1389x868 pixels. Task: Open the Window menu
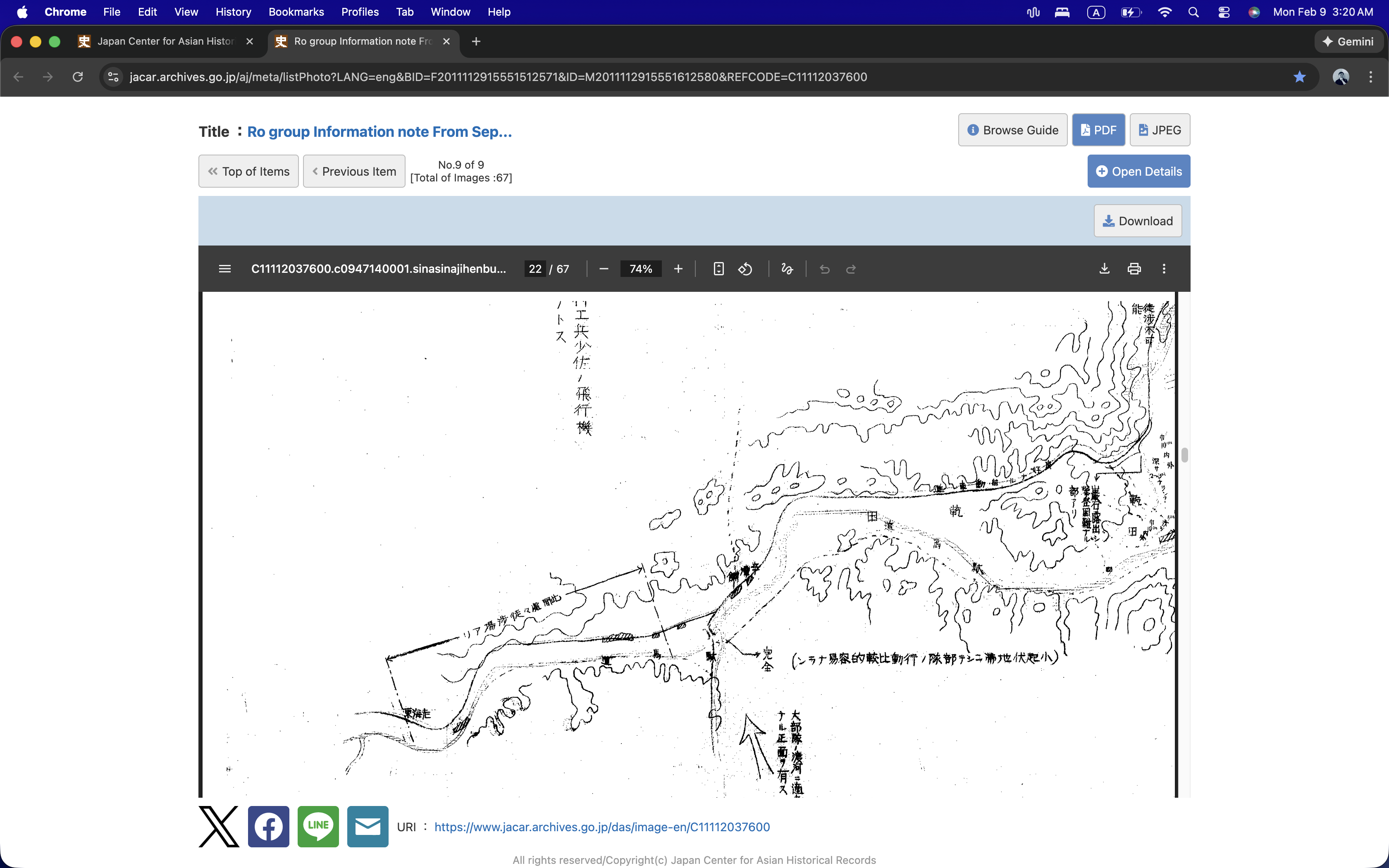[x=450, y=12]
